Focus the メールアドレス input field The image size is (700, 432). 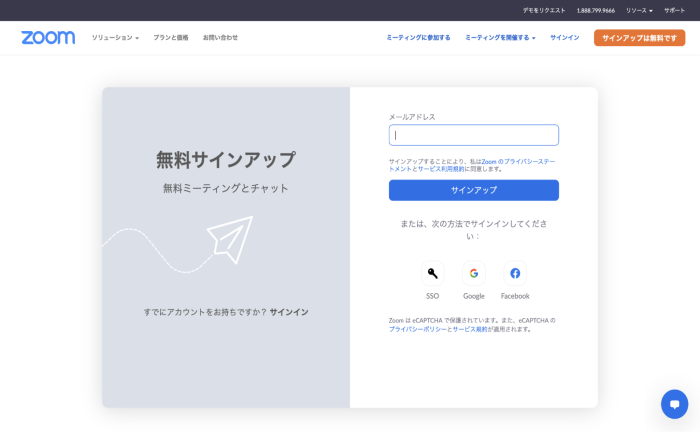(x=474, y=135)
